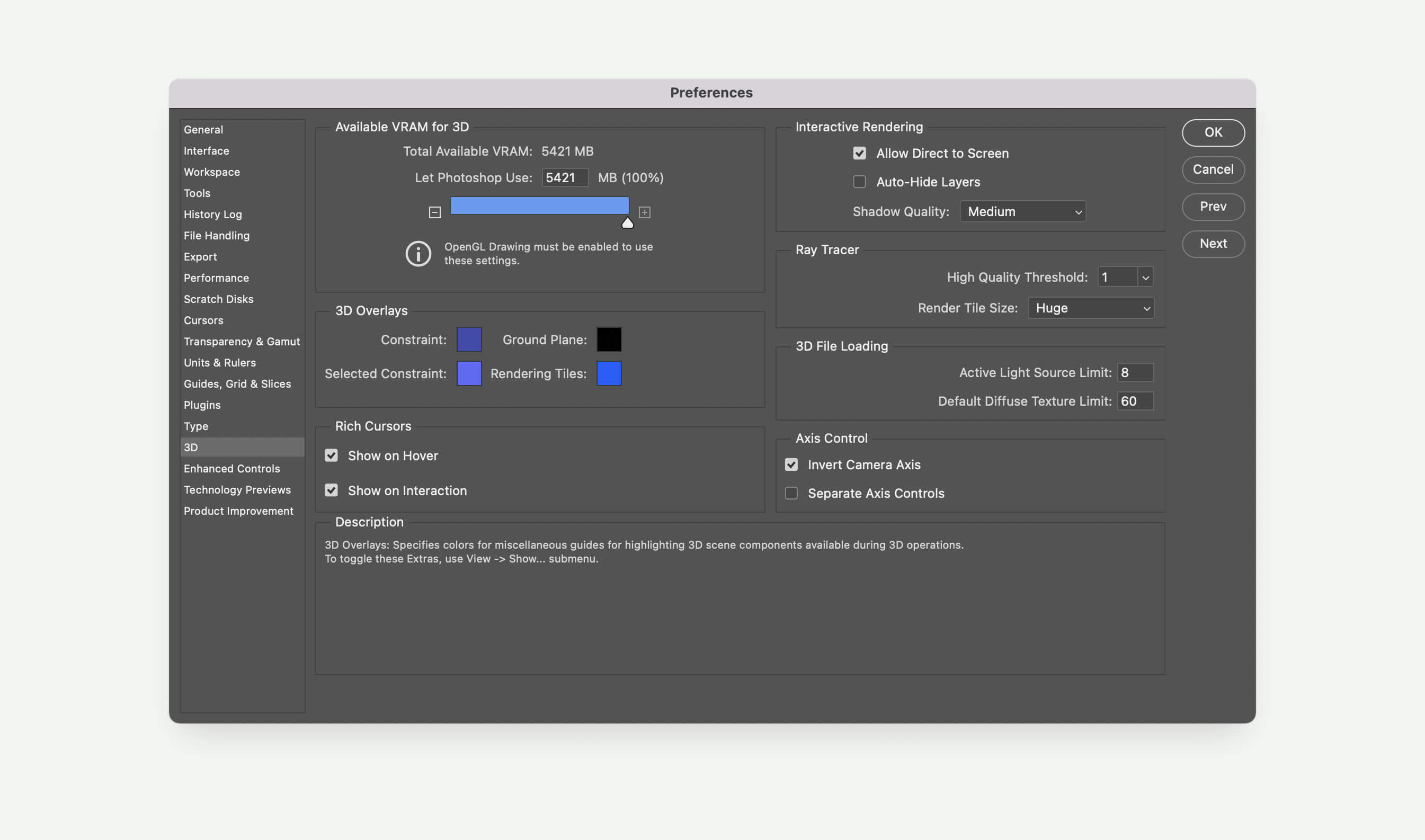
Task: Click the Ground Plane color swatch
Action: pyautogui.click(x=609, y=339)
